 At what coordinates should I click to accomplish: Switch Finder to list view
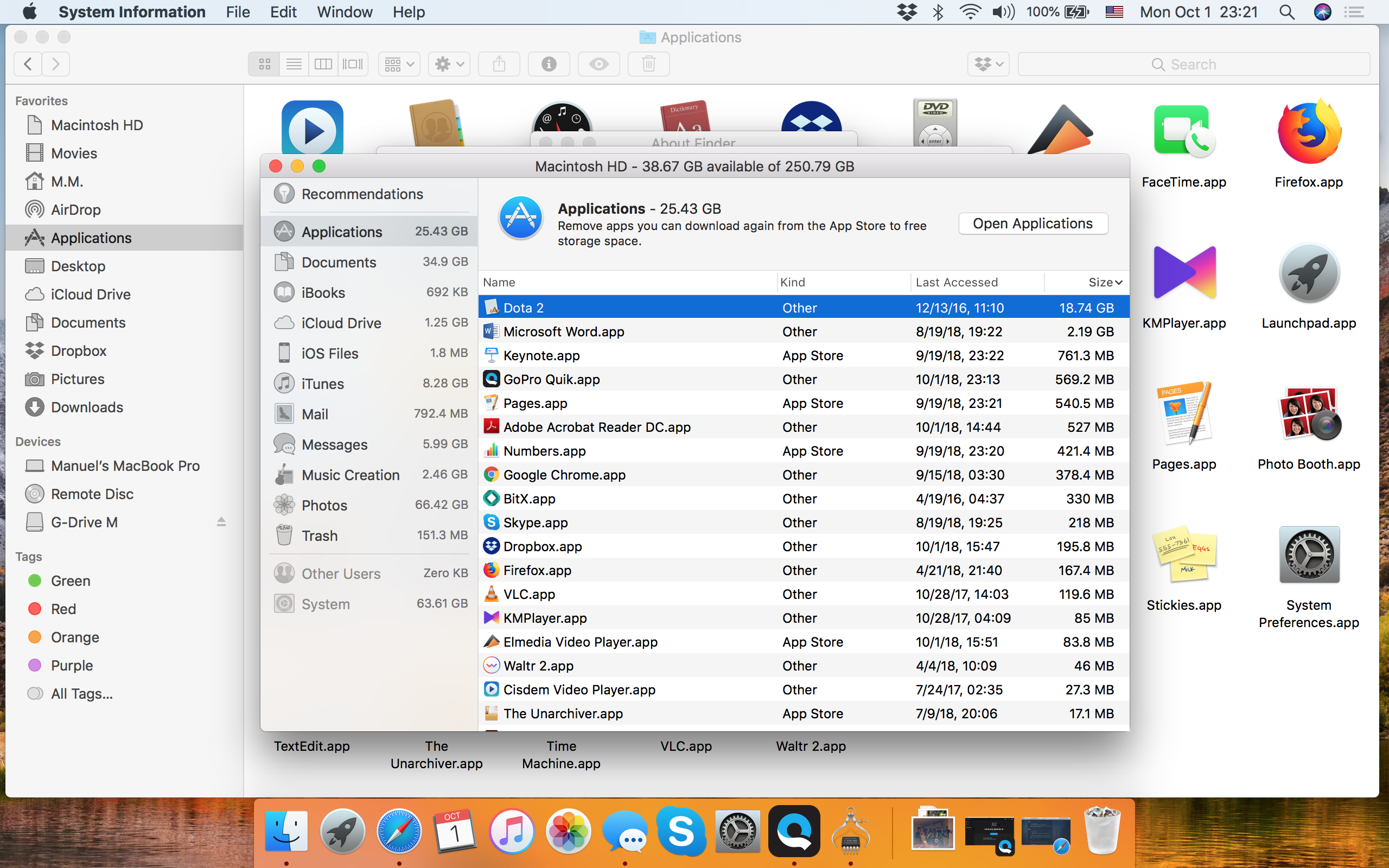[294, 63]
